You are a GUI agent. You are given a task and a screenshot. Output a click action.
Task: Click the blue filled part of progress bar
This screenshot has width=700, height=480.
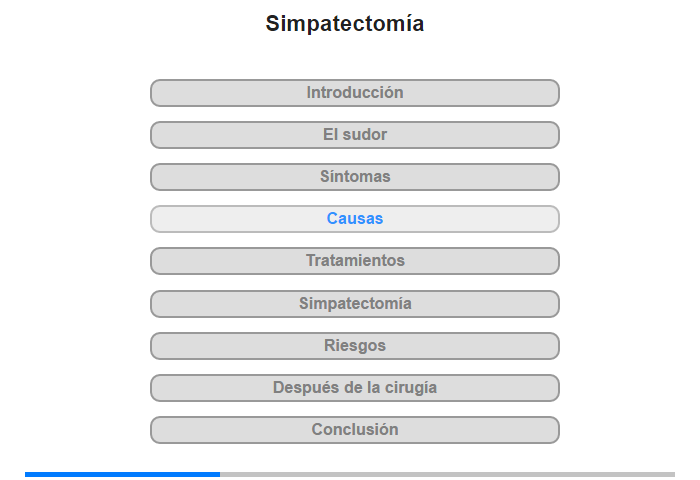(122, 474)
